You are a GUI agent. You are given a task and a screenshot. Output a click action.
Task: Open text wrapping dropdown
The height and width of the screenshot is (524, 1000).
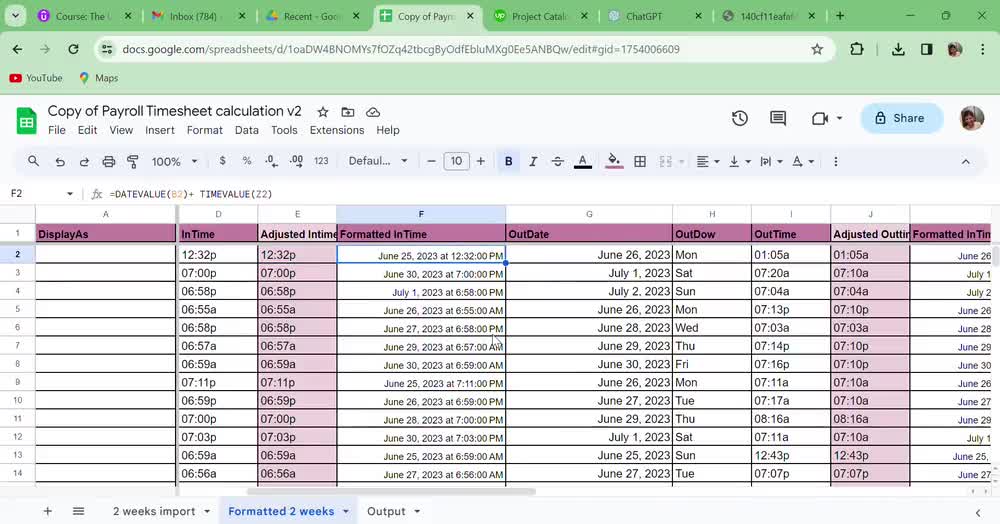(x=771, y=161)
